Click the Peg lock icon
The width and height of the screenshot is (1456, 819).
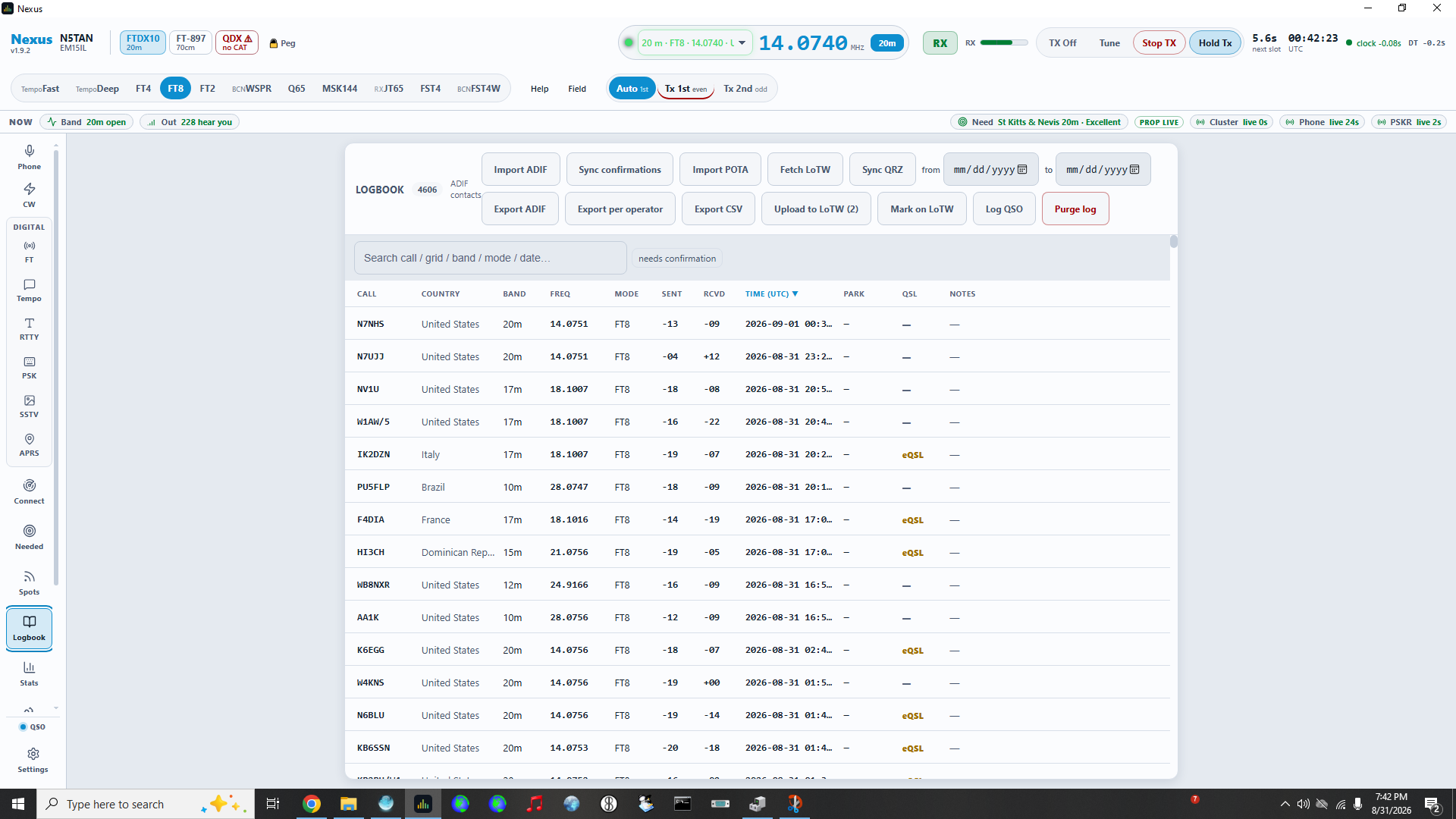[x=274, y=43]
